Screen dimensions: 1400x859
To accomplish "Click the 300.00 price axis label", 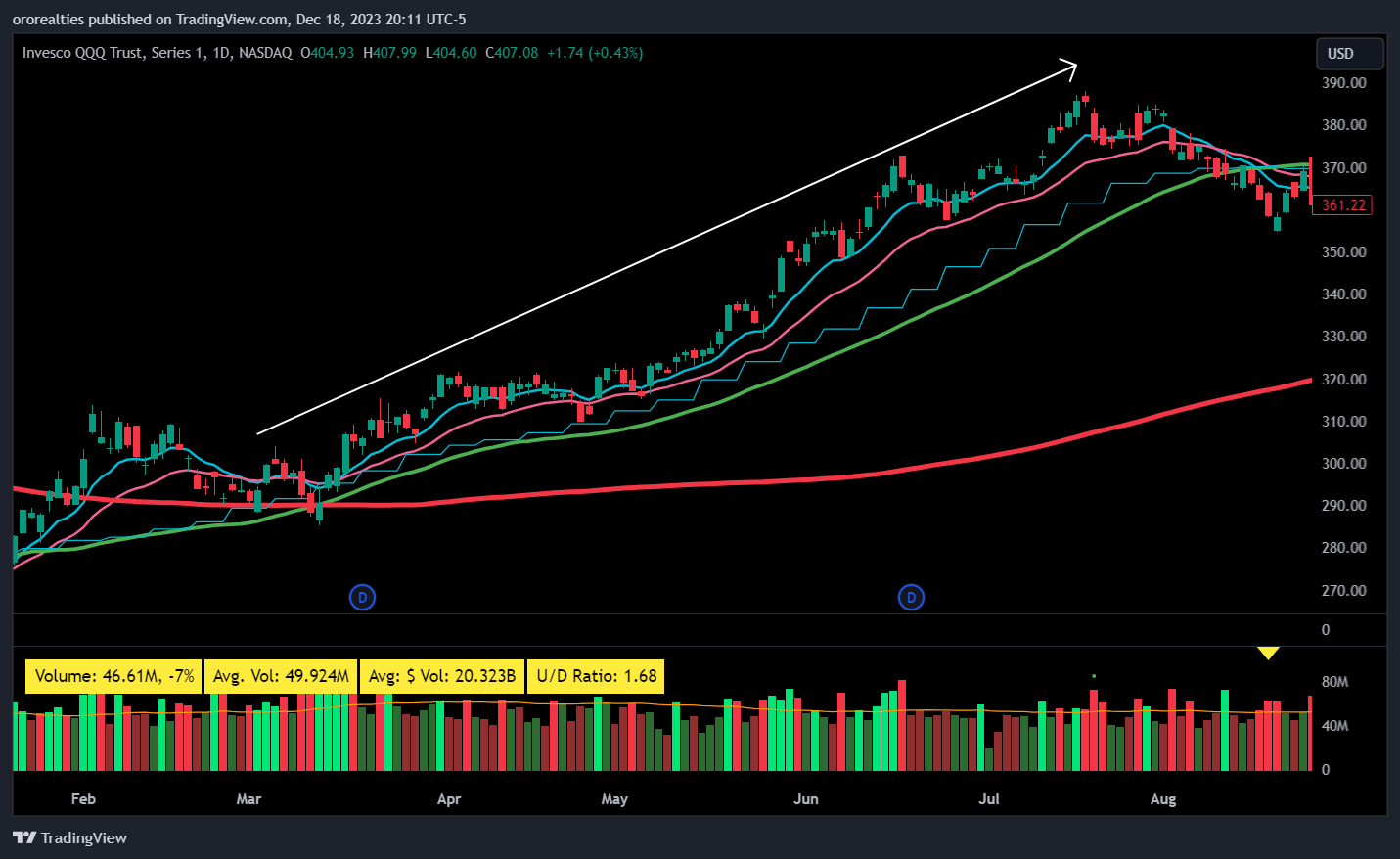I will pos(1343,464).
